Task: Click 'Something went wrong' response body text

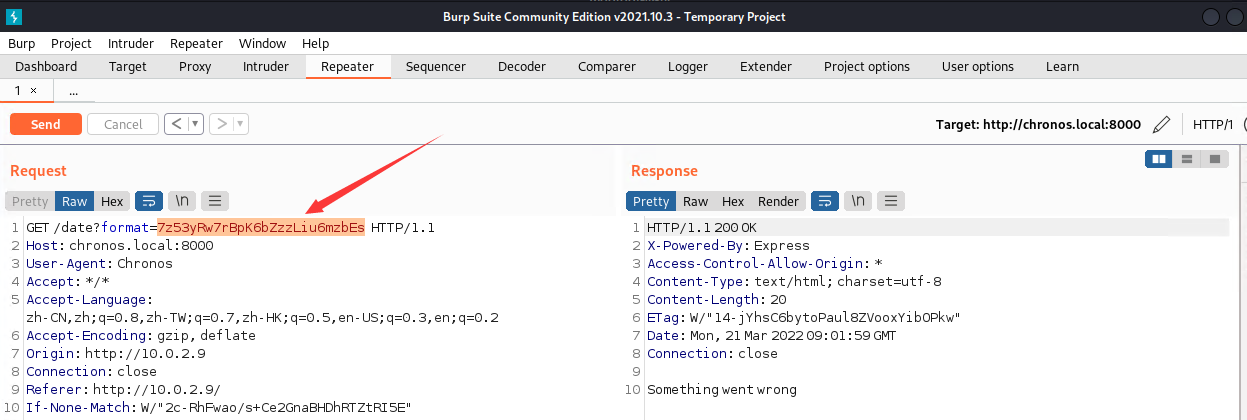Action: (722, 389)
